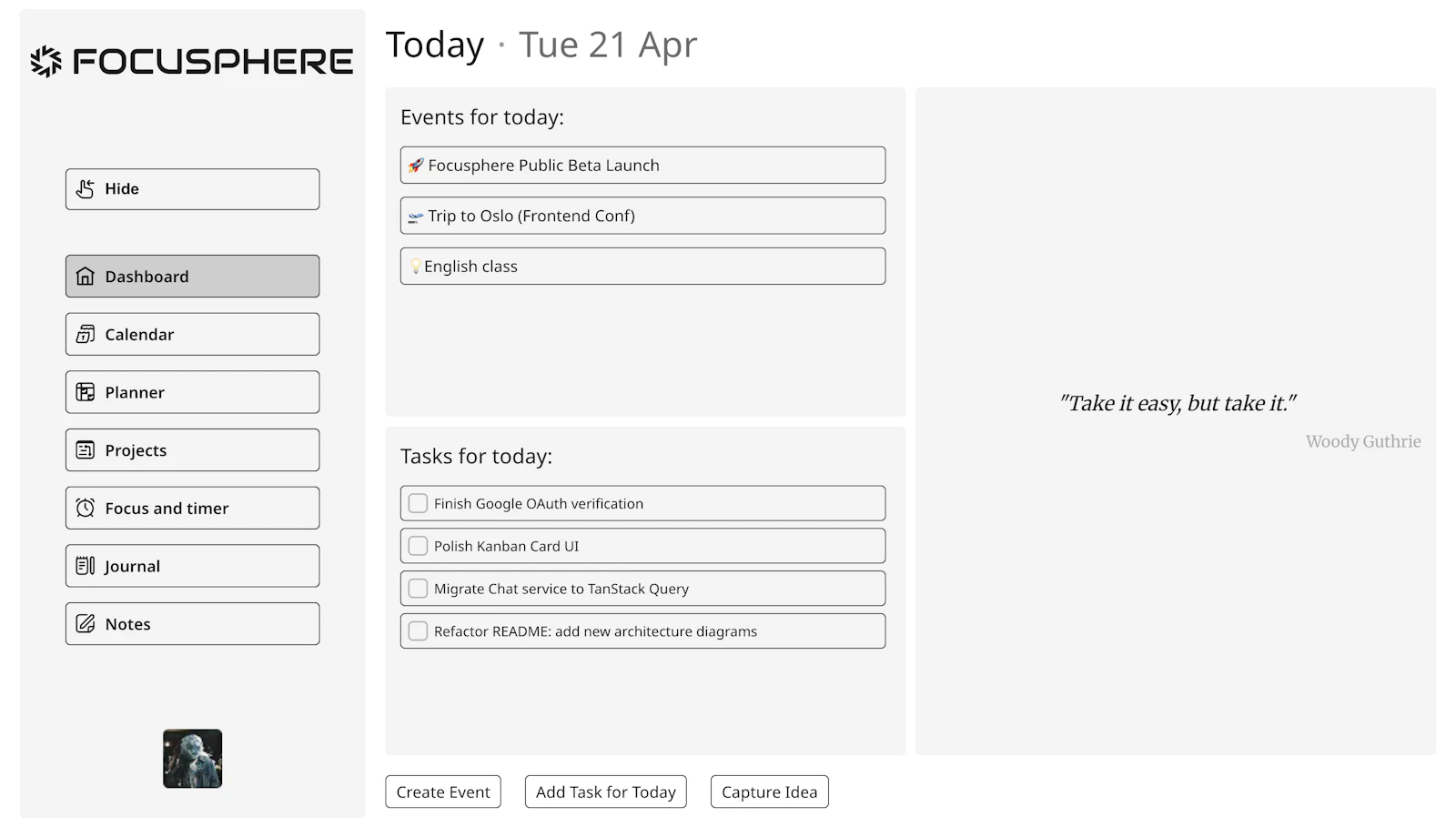Click Add Task for Today button
Screen dimensions: 1456x827
pos(606,792)
